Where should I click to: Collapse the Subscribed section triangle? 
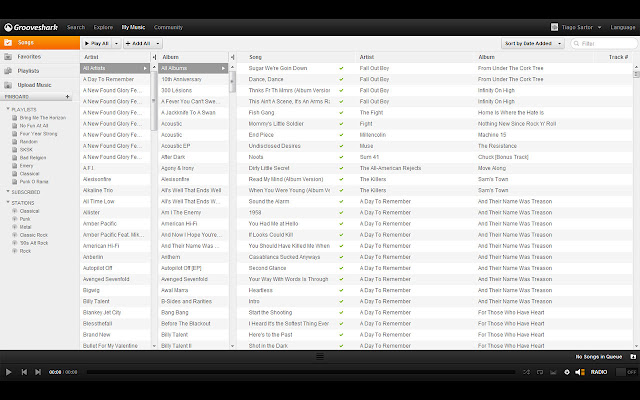coord(8,191)
